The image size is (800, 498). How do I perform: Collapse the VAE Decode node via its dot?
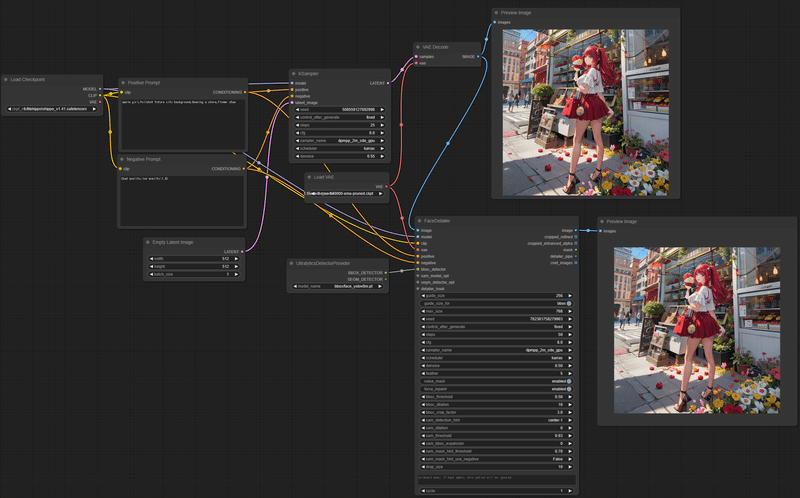point(418,47)
